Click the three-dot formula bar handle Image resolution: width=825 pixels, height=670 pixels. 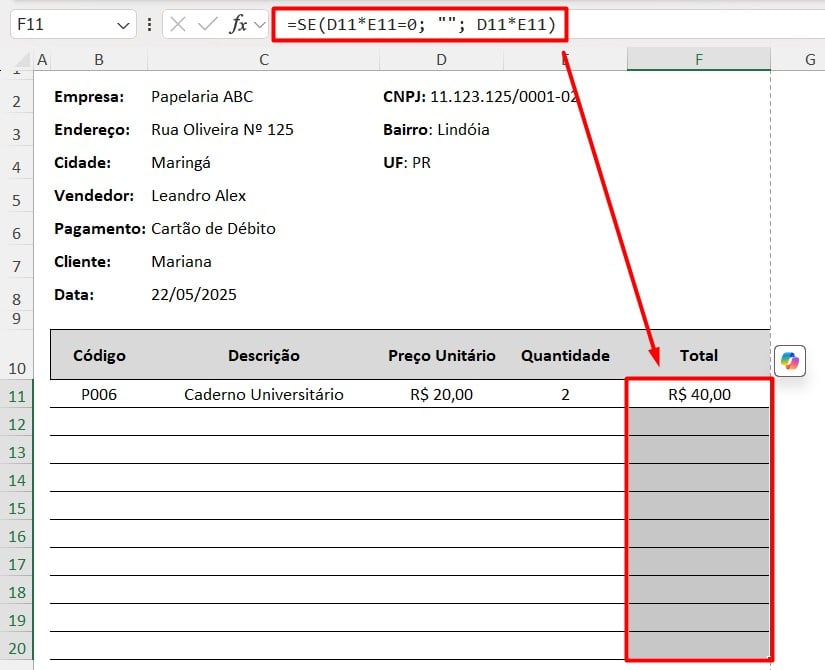[149, 25]
